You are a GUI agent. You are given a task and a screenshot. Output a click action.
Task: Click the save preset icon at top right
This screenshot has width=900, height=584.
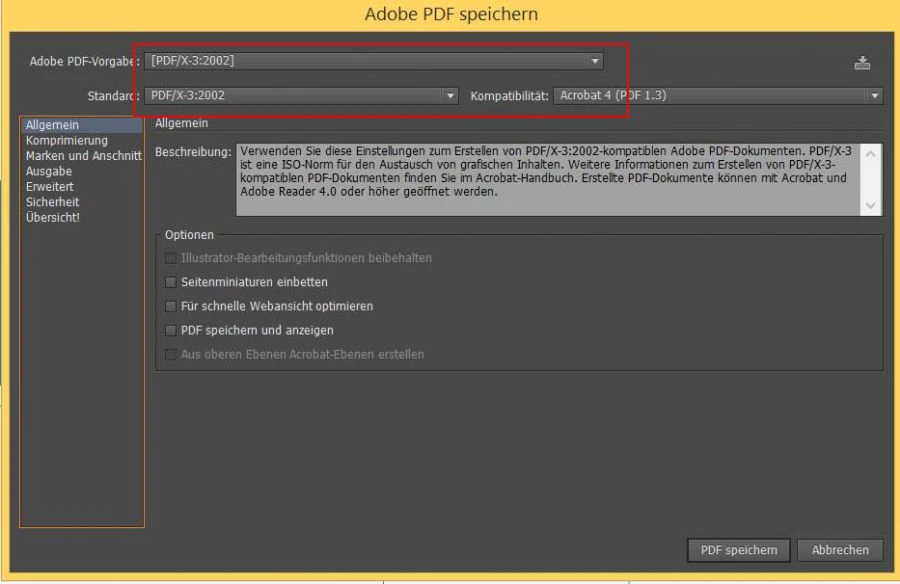(862, 63)
